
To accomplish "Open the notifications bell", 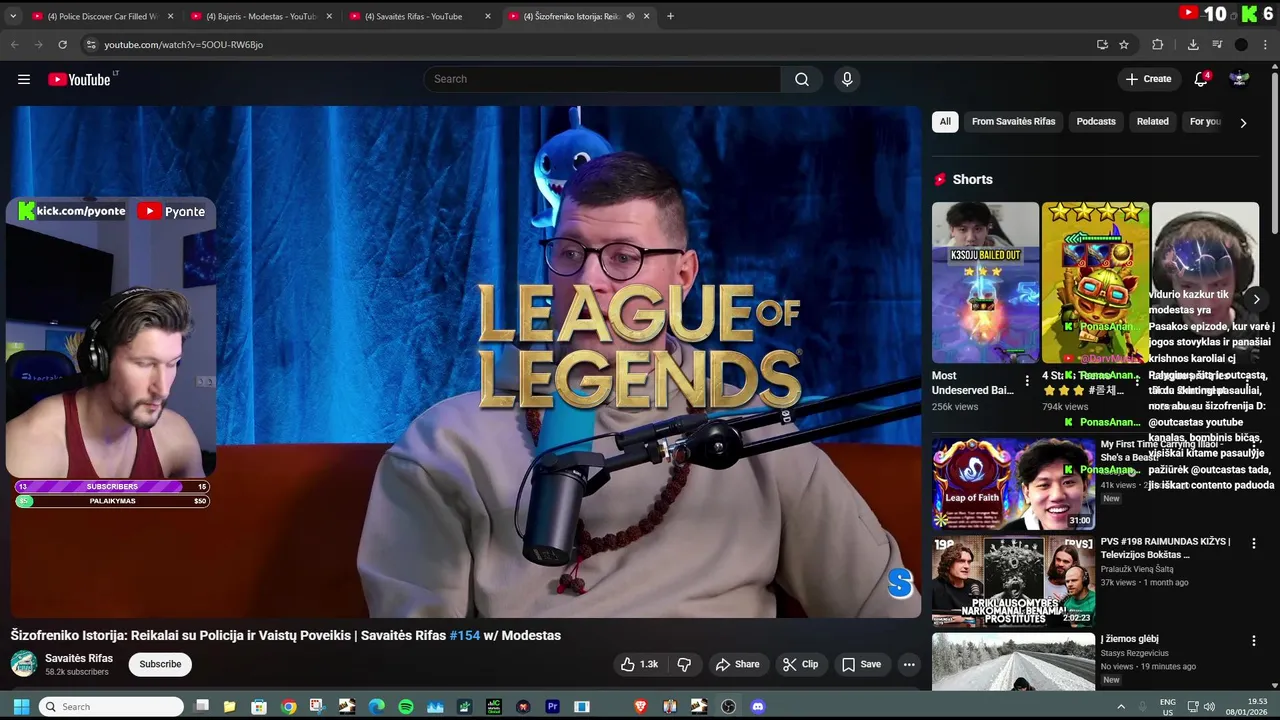I will 1201,79.
